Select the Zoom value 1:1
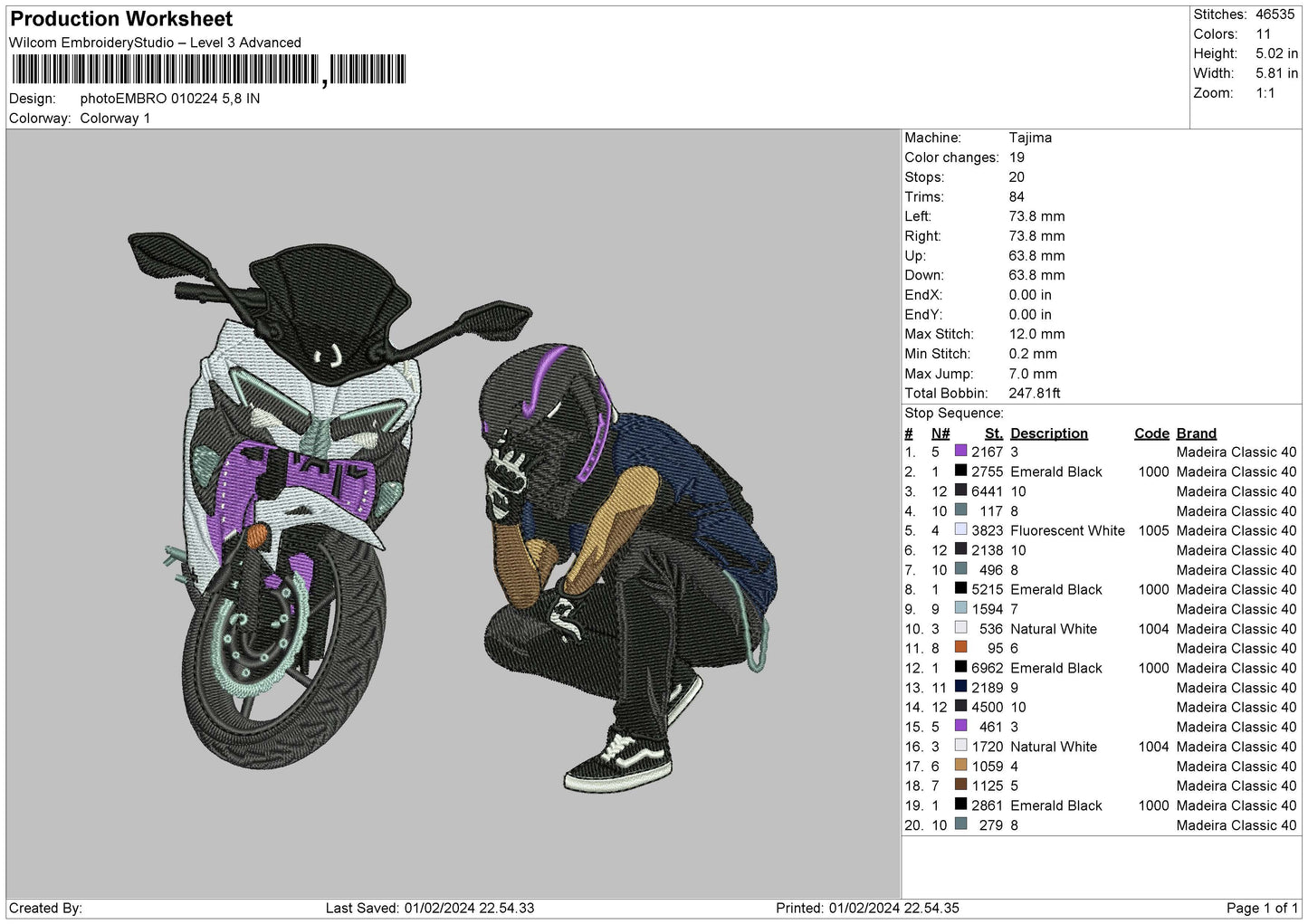Image resolution: width=1308 pixels, height=924 pixels. point(1265,93)
